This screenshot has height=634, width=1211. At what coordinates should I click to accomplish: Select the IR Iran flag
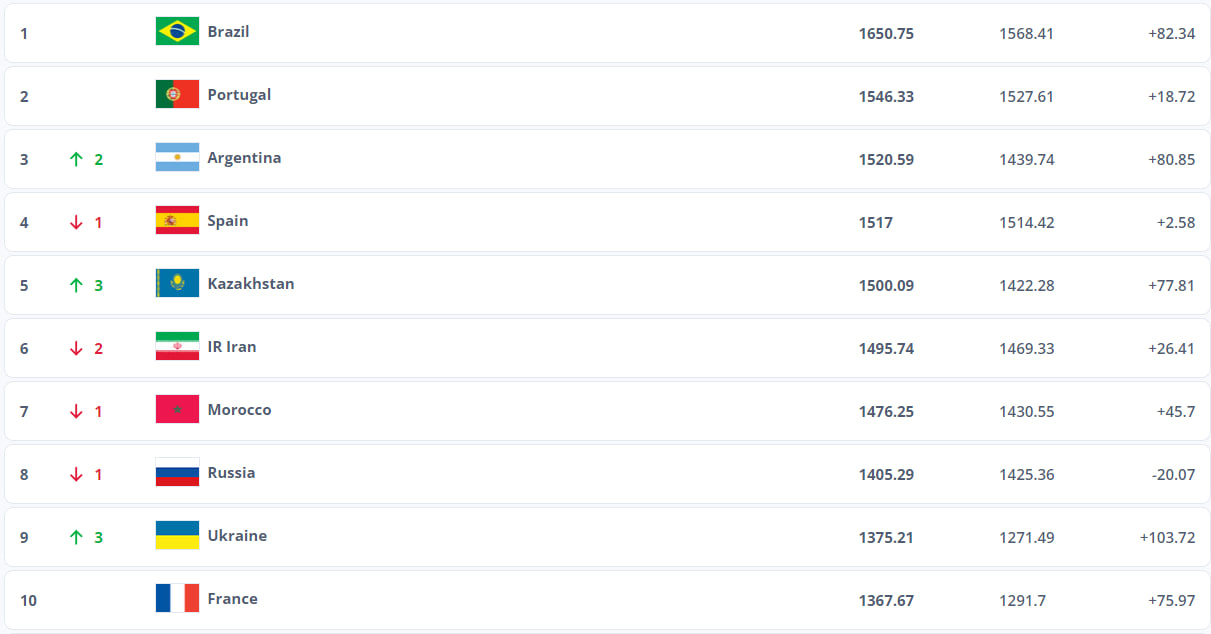pos(177,347)
